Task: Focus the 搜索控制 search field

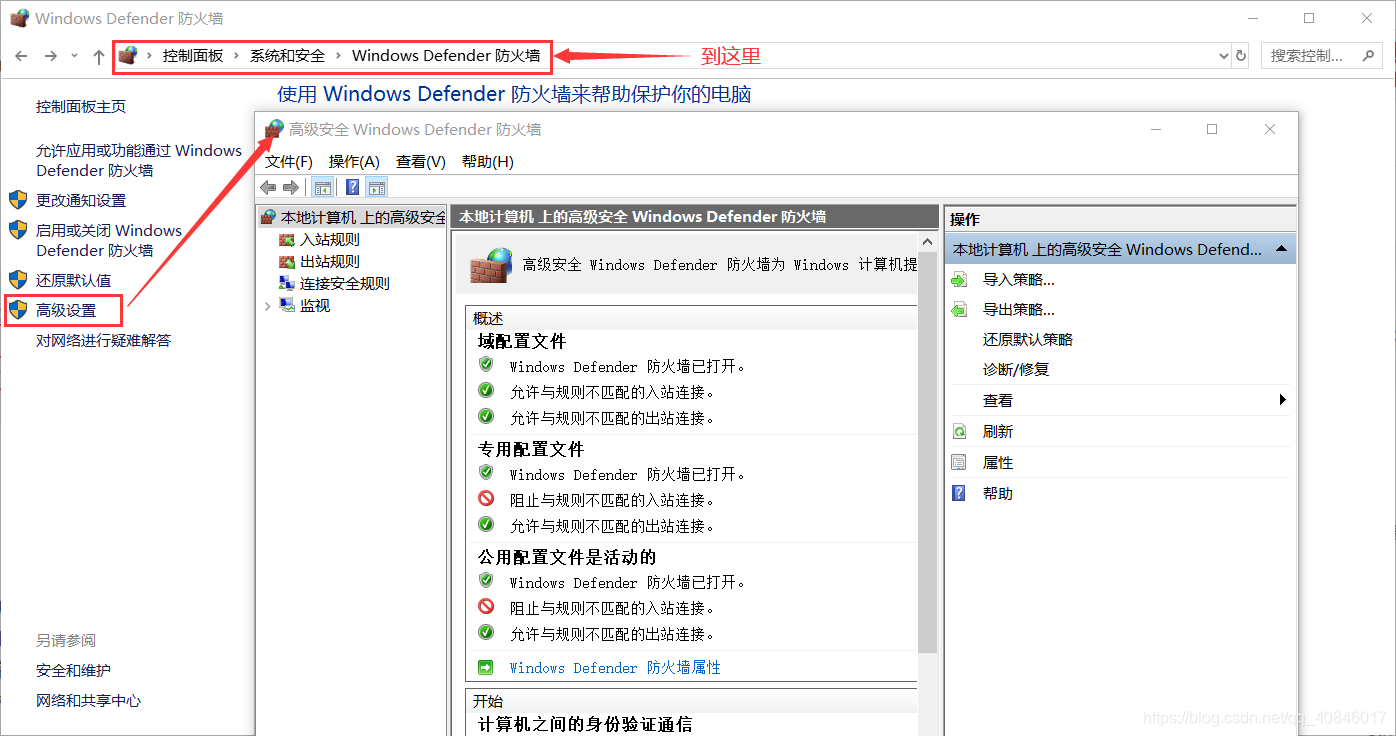Action: pyautogui.click(x=1307, y=56)
